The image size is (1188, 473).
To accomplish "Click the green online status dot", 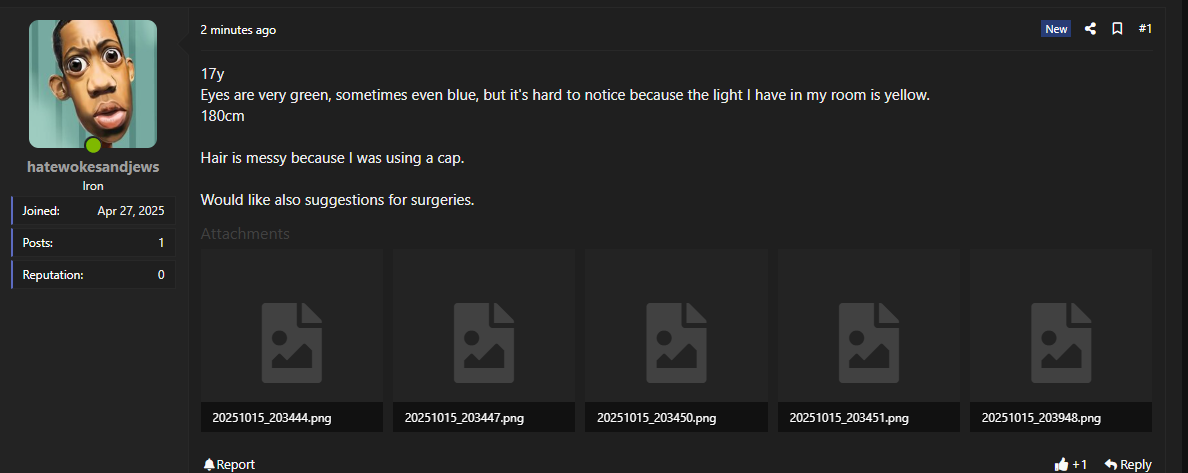I will click(x=93, y=145).
